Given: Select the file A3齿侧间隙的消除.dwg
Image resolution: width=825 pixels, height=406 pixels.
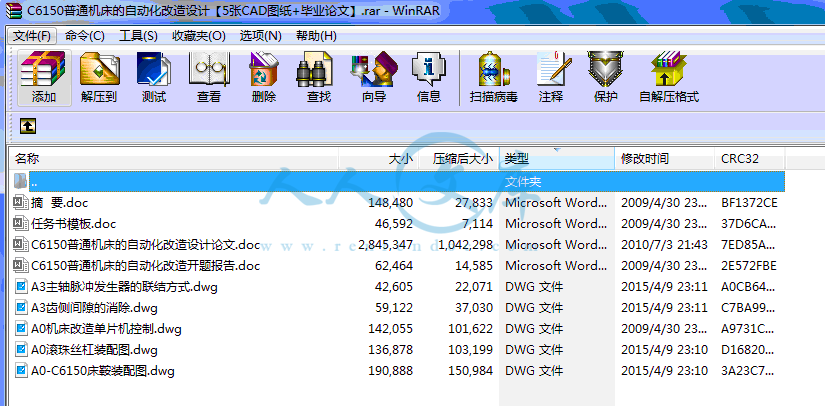Looking at the screenshot, I should pos(94,308).
